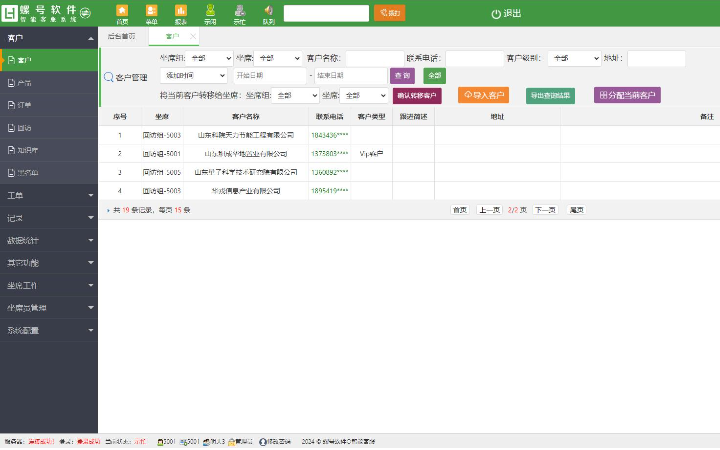Expand the 工单 sidebar section

[x=49, y=196]
